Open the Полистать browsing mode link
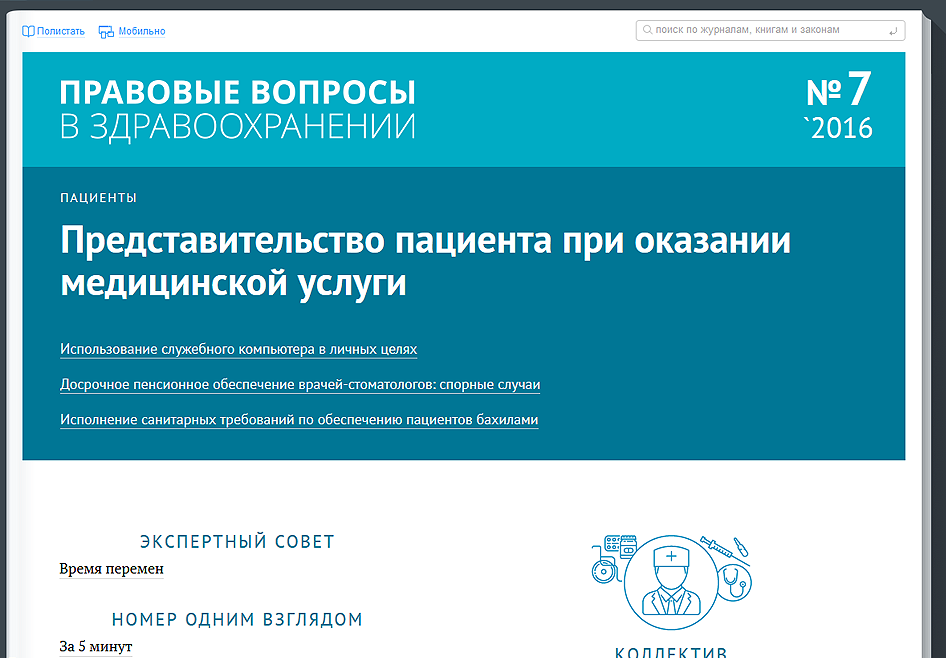Image resolution: width=946 pixels, height=658 pixels. [x=61, y=31]
